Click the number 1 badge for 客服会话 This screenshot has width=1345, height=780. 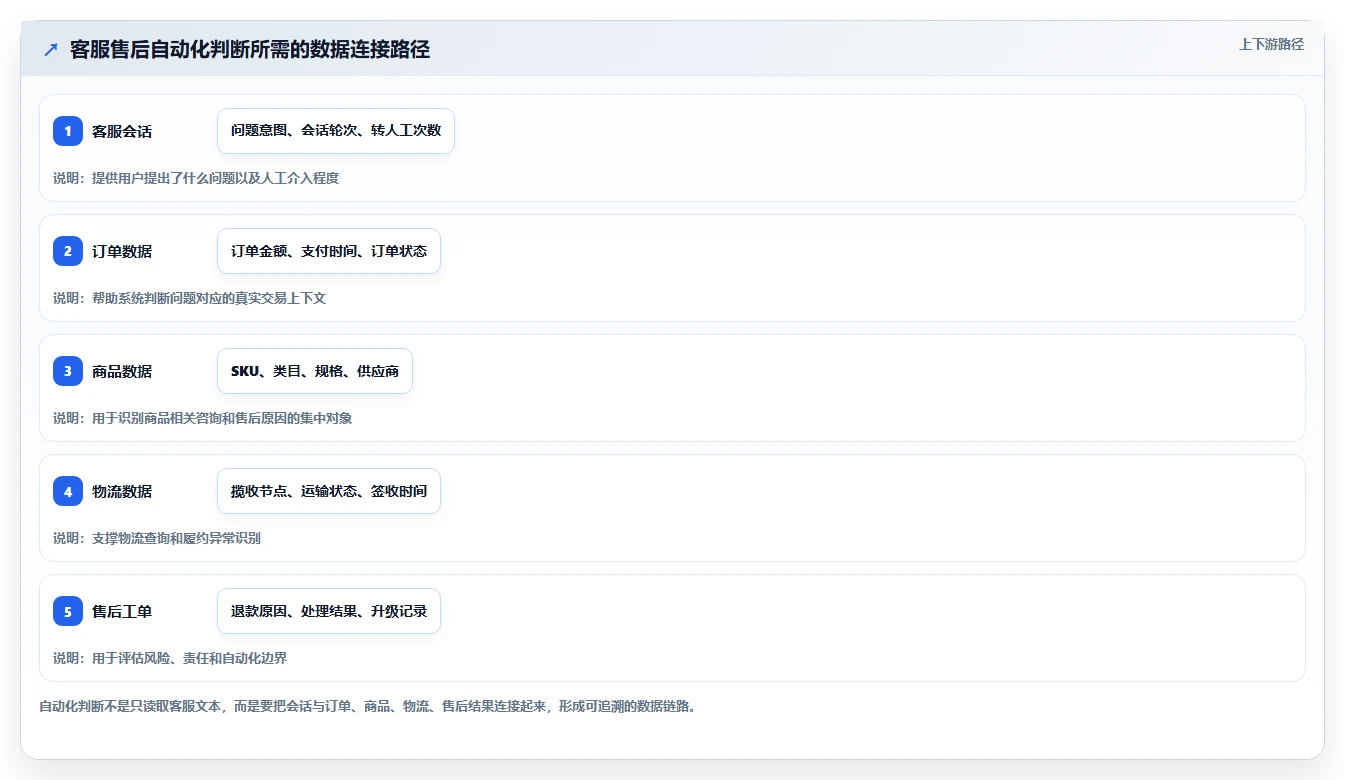pos(68,131)
